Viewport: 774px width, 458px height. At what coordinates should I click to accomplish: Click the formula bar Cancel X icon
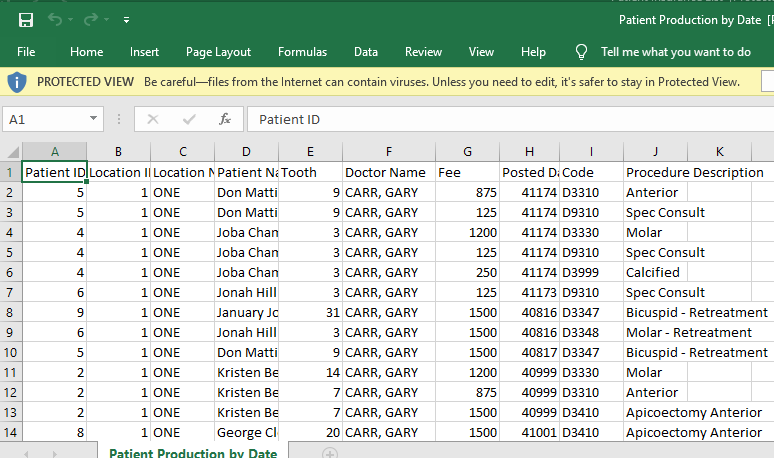pyautogui.click(x=153, y=119)
